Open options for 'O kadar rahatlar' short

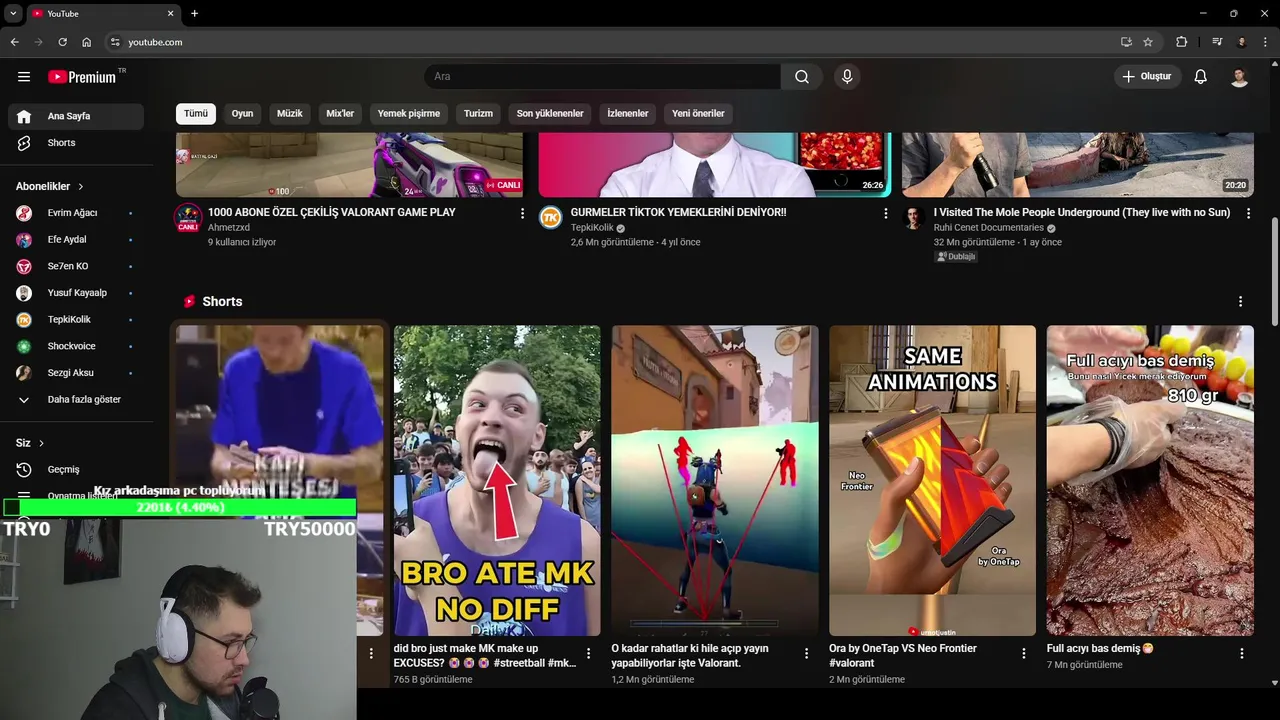(x=806, y=653)
